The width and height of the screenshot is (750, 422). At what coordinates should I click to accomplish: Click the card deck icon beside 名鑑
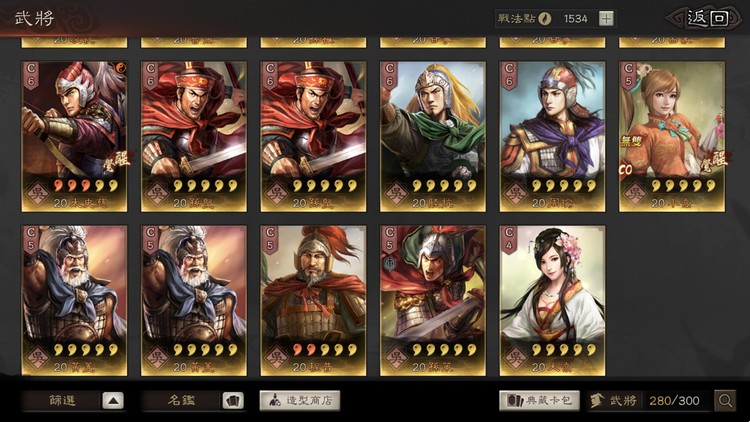pos(233,400)
